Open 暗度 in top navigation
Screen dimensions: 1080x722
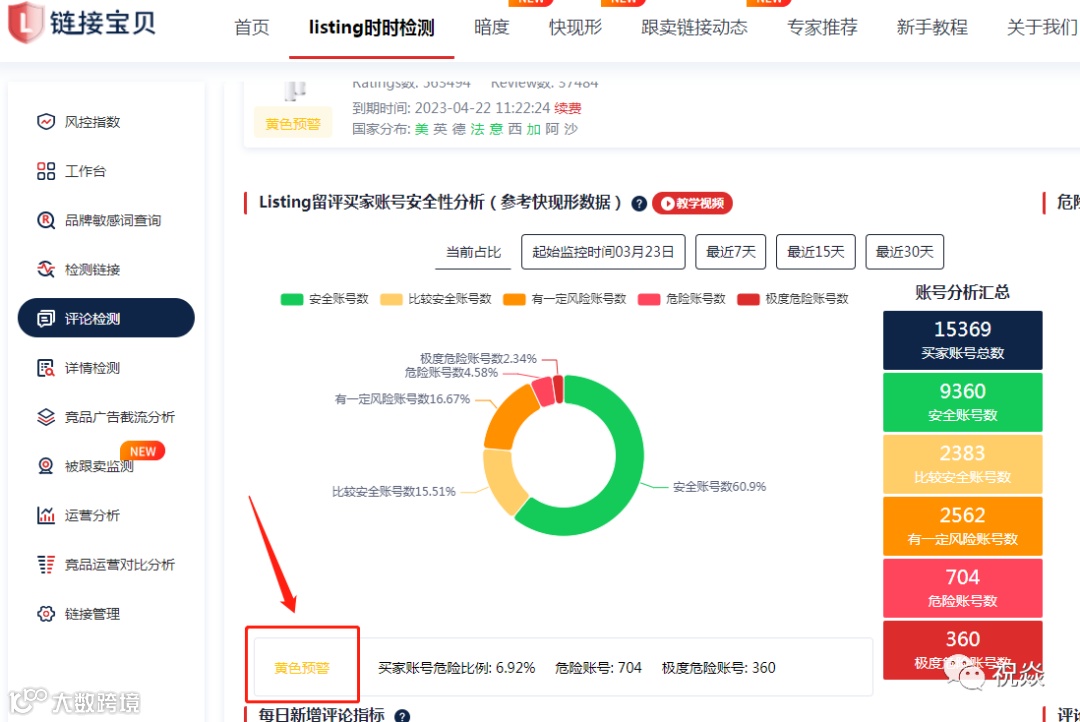[x=492, y=28]
